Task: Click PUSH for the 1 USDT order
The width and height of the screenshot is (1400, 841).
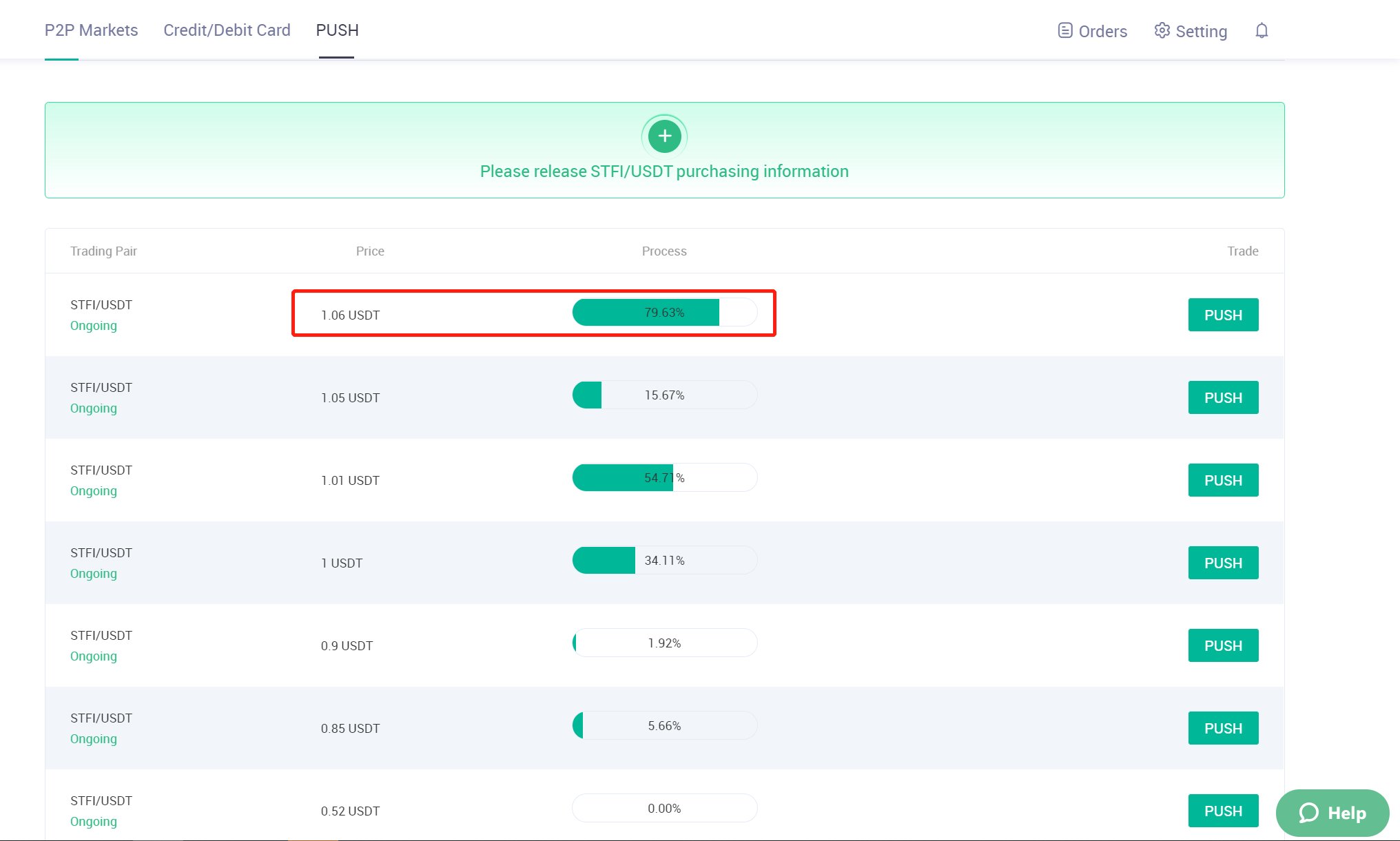Action: [x=1223, y=563]
